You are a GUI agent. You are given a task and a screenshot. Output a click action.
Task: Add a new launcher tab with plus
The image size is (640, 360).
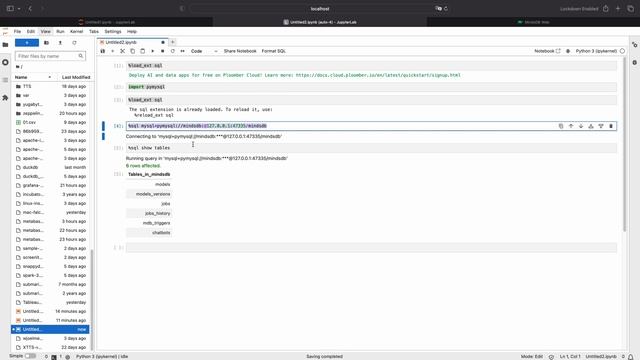tap(173, 42)
